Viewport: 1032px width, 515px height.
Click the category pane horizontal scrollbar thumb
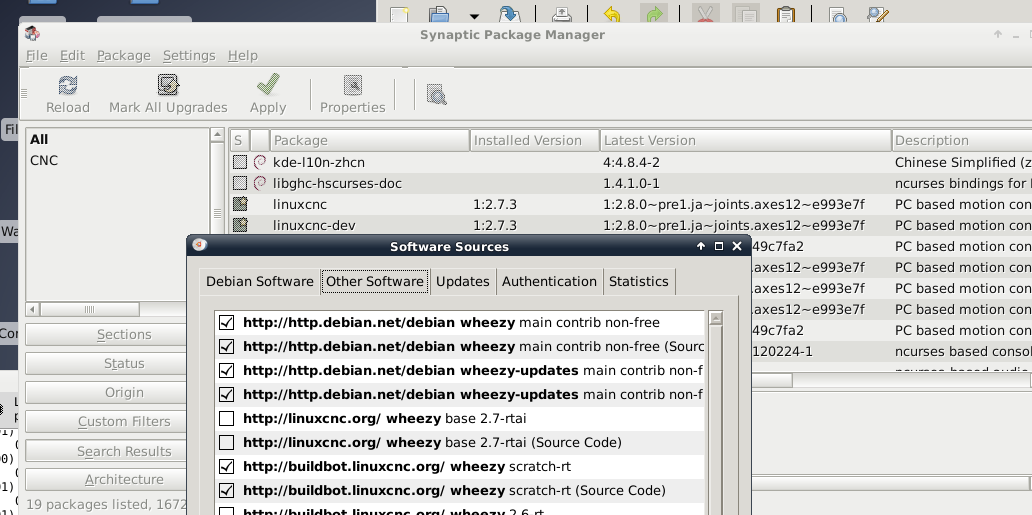(90, 310)
